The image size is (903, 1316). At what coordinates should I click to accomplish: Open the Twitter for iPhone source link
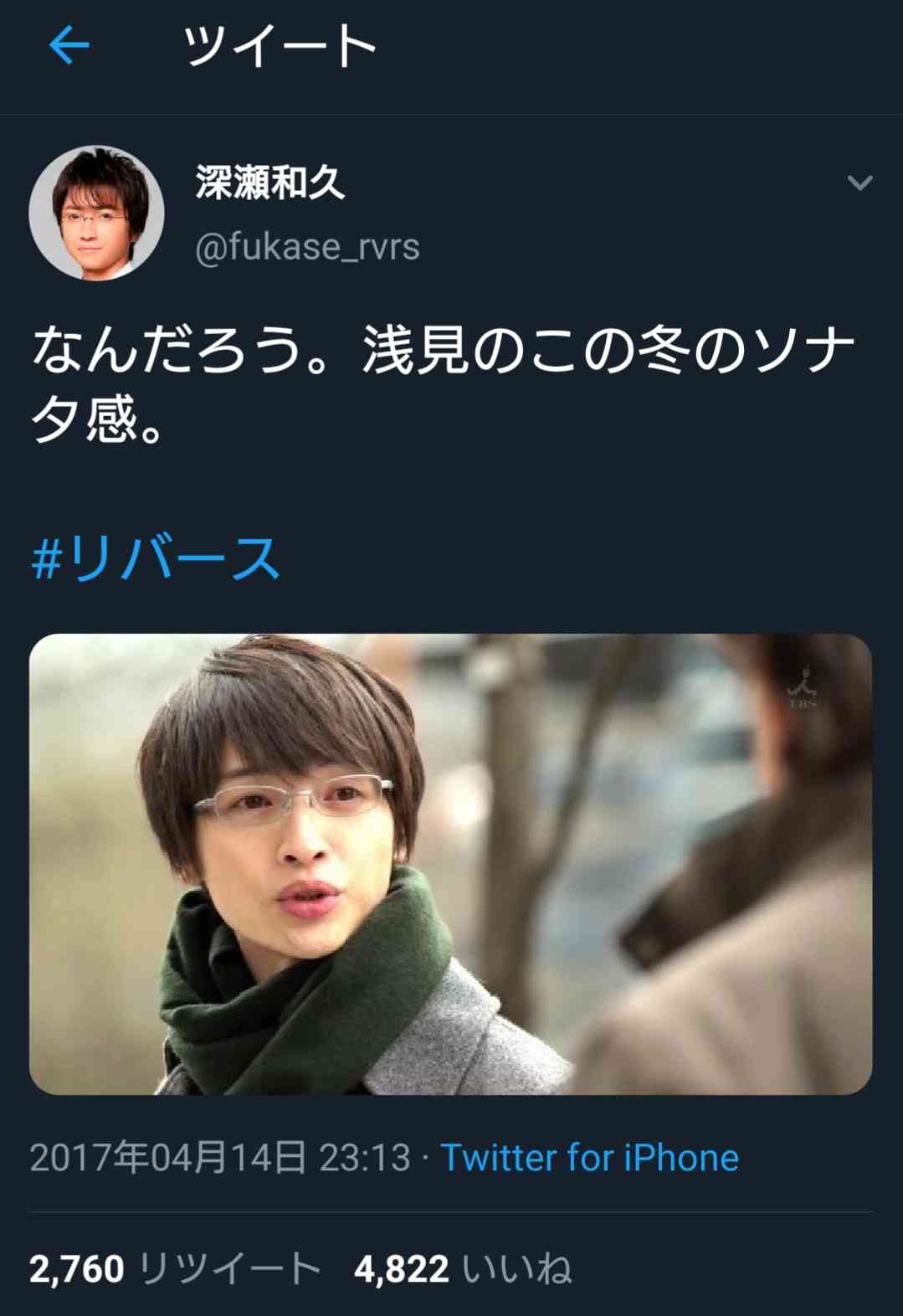[x=590, y=1158]
